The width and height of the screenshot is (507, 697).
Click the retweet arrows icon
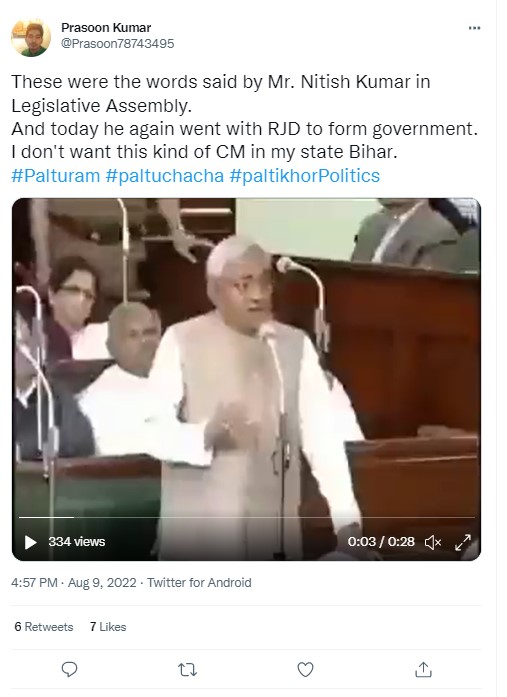click(187, 669)
